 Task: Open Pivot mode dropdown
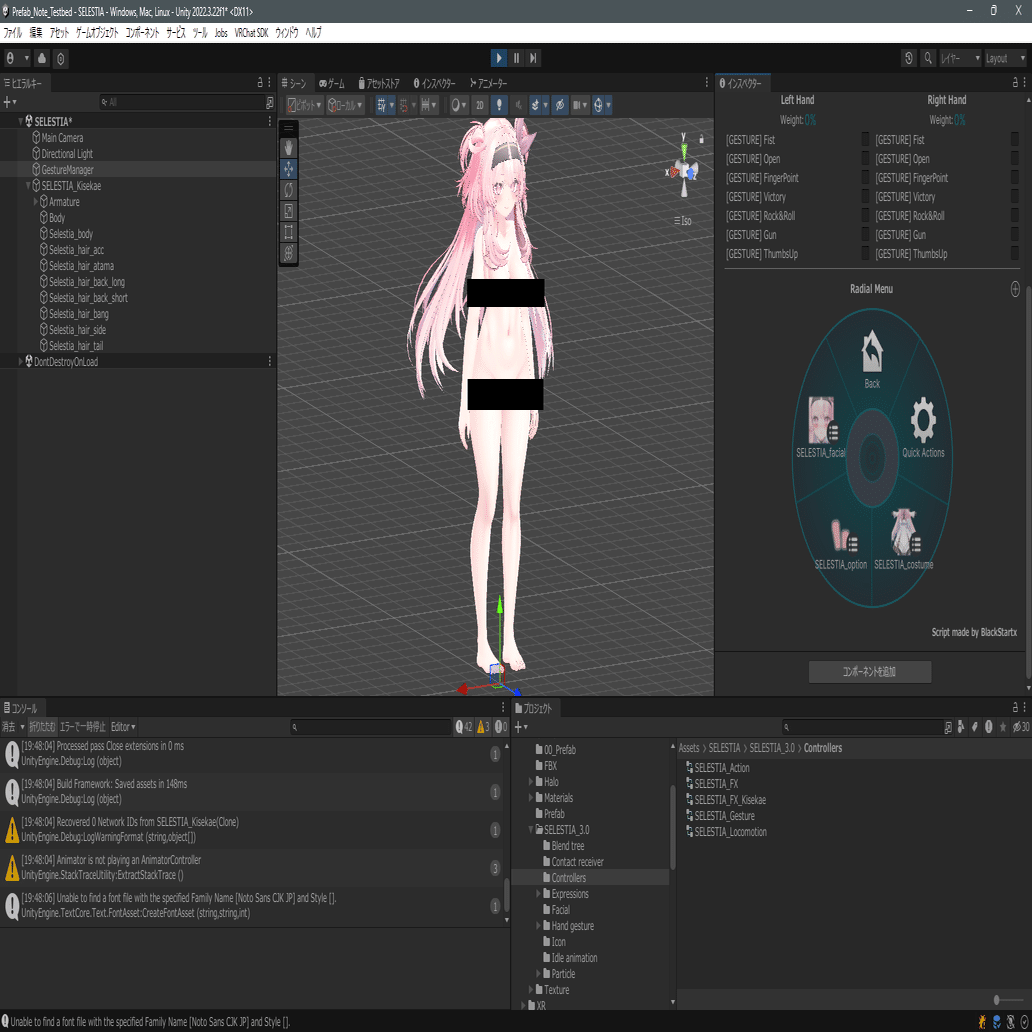[x=305, y=105]
